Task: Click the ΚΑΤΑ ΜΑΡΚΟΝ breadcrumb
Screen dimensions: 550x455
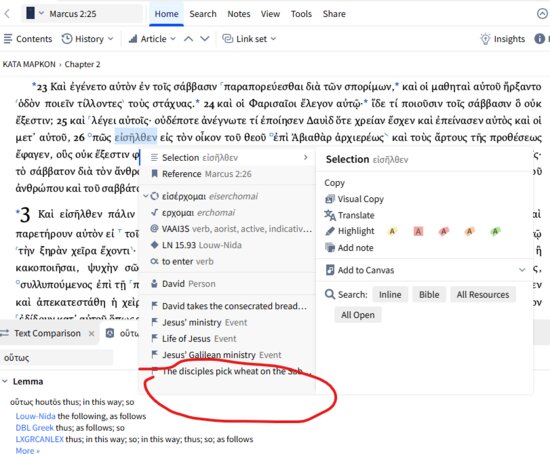Action: click(29, 64)
